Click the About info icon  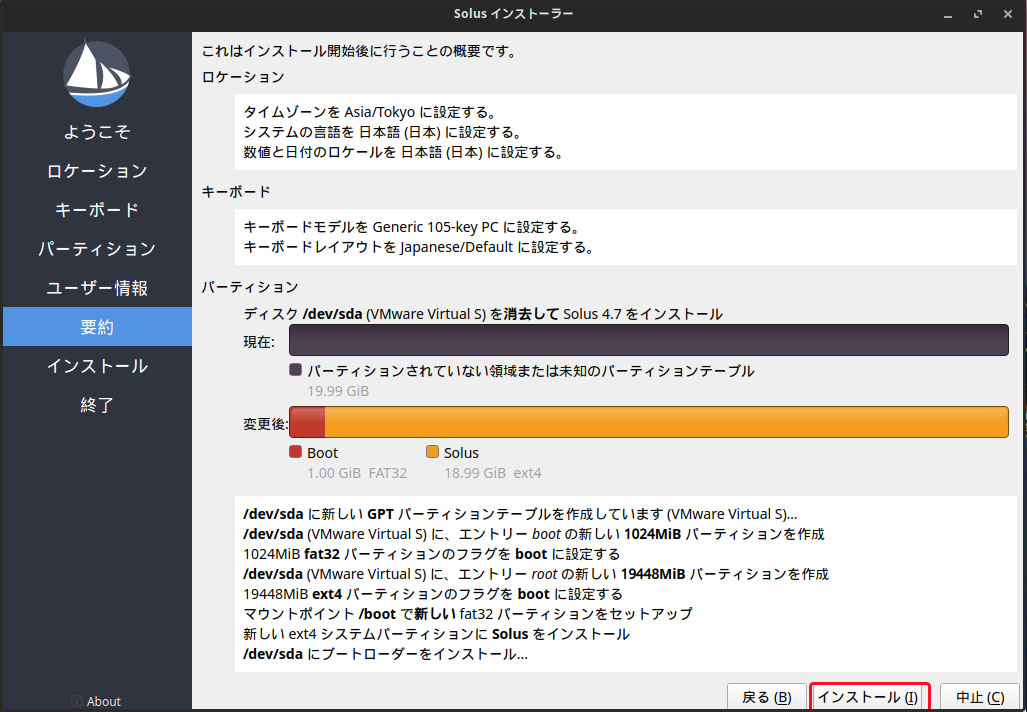[x=77, y=701]
